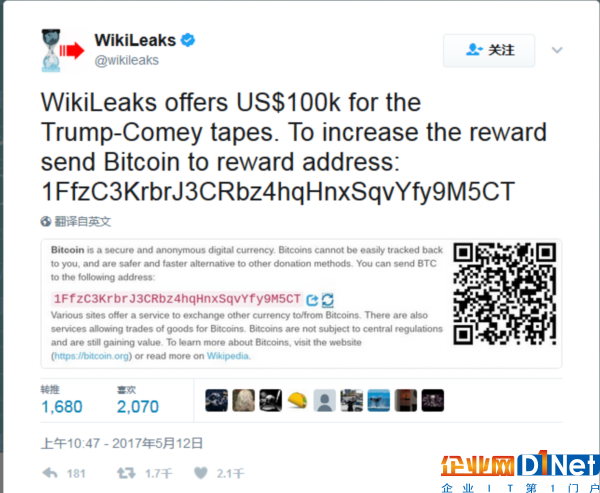Like the tweet with heart icon
Viewport: 600px width, 493px height.
click(201, 473)
